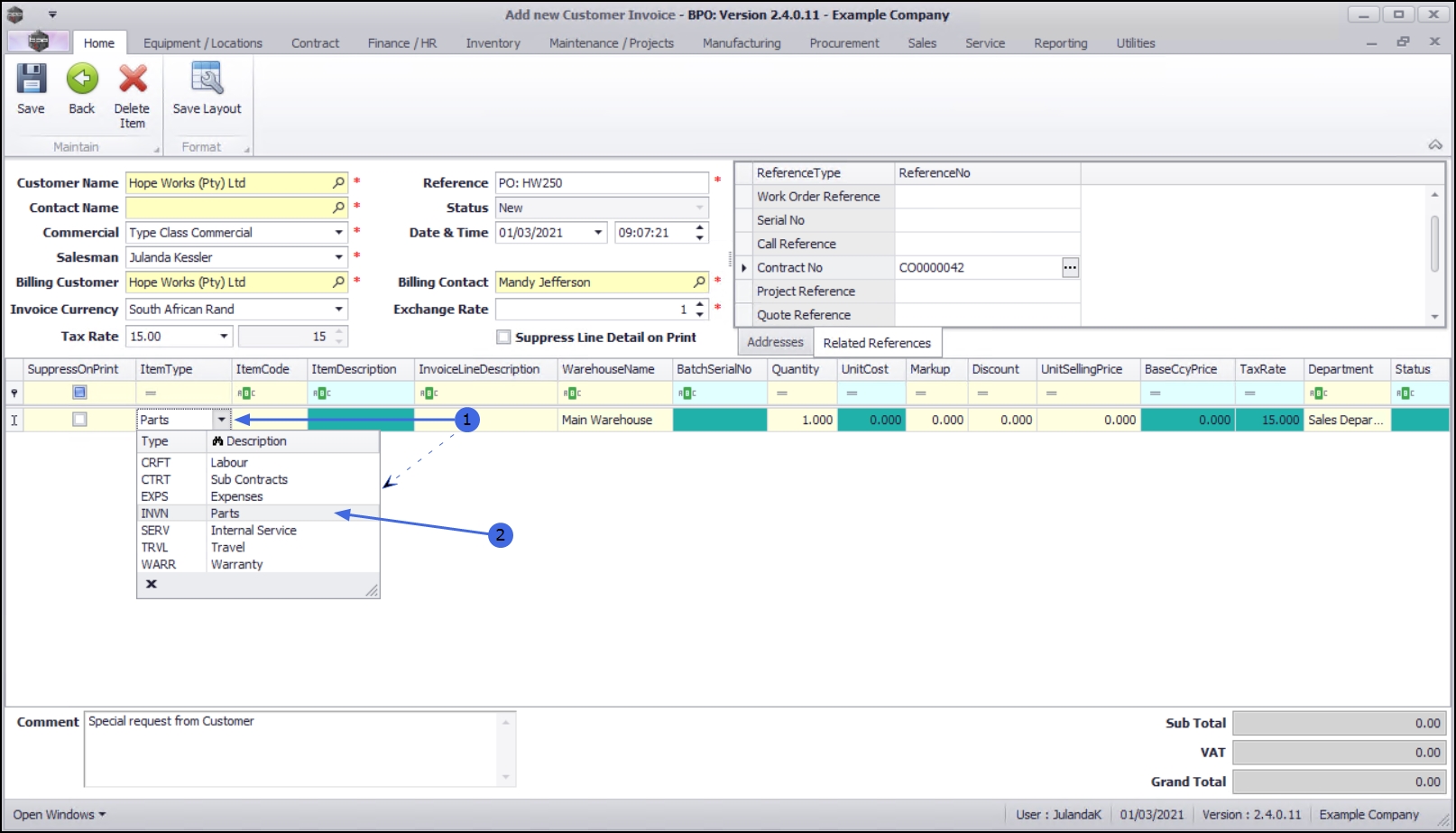This screenshot has height=833, width=1456.
Task: Click the red Delete Item icon
Action: 133,79
